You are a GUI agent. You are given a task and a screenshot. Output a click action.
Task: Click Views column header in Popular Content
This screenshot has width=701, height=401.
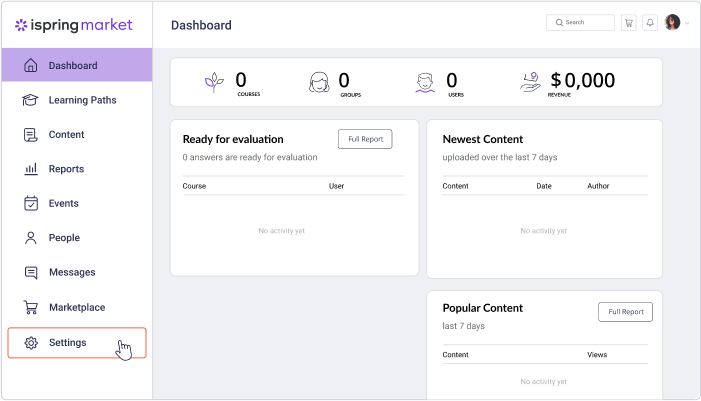point(597,355)
